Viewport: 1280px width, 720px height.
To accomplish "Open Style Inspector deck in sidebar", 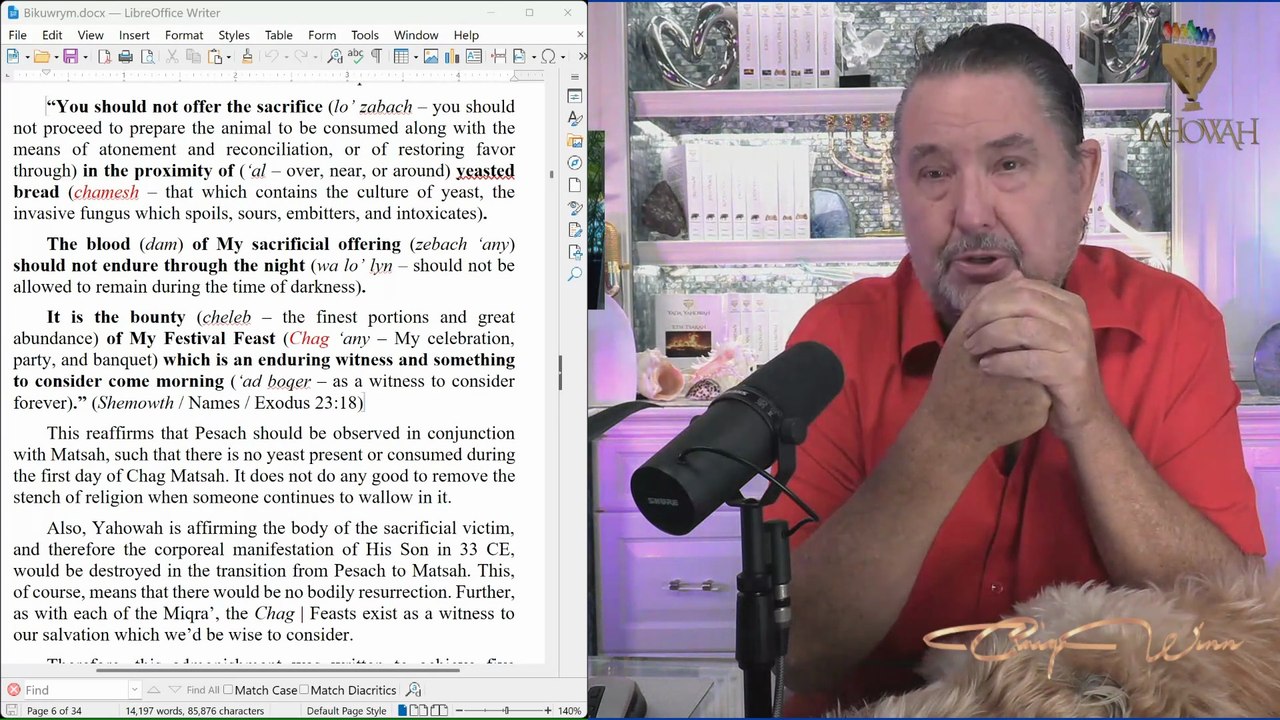I will tap(574, 208).
